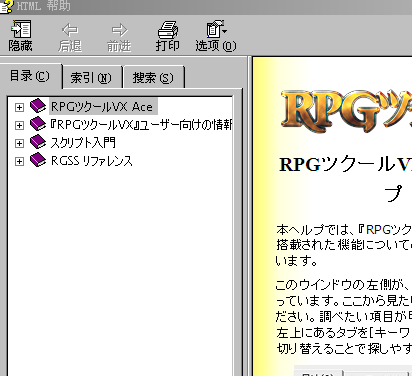Click the book icon beside スクリプト入門
412x376 pixels.
pyautogui.click(x=38, y=142)
